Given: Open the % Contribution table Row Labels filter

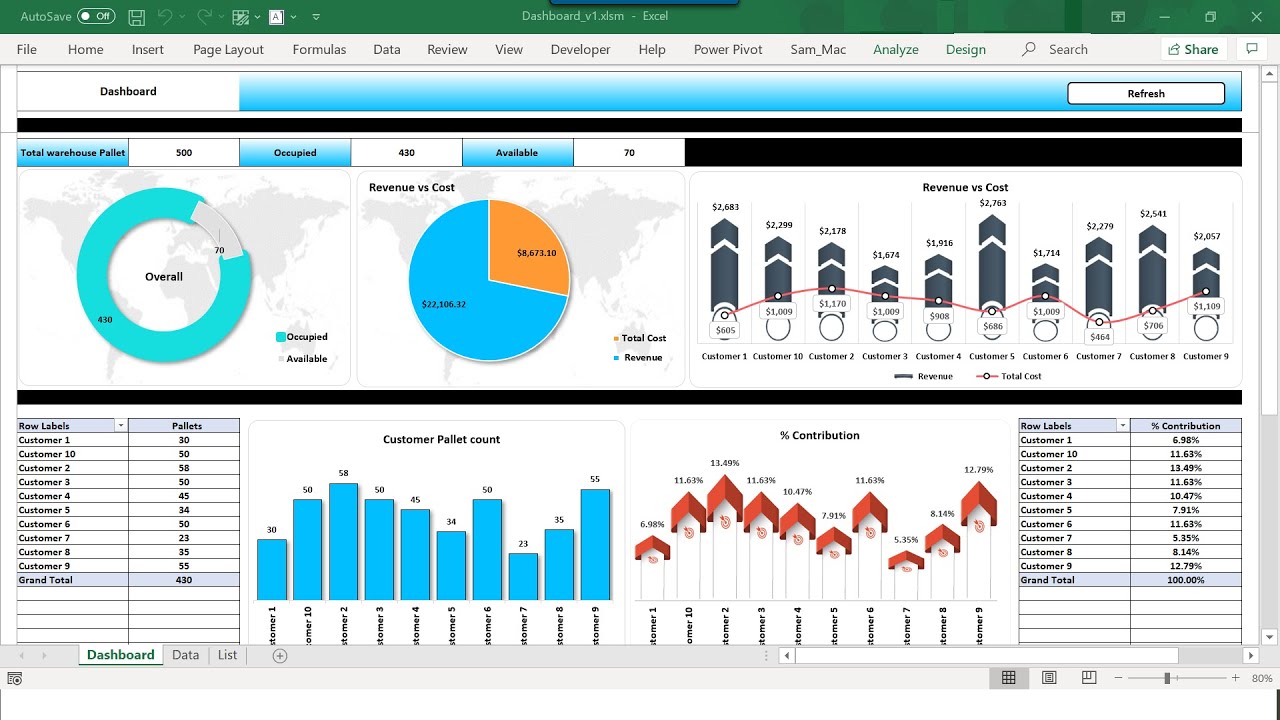Looking at the screenshot, I should pos(1123,426).
